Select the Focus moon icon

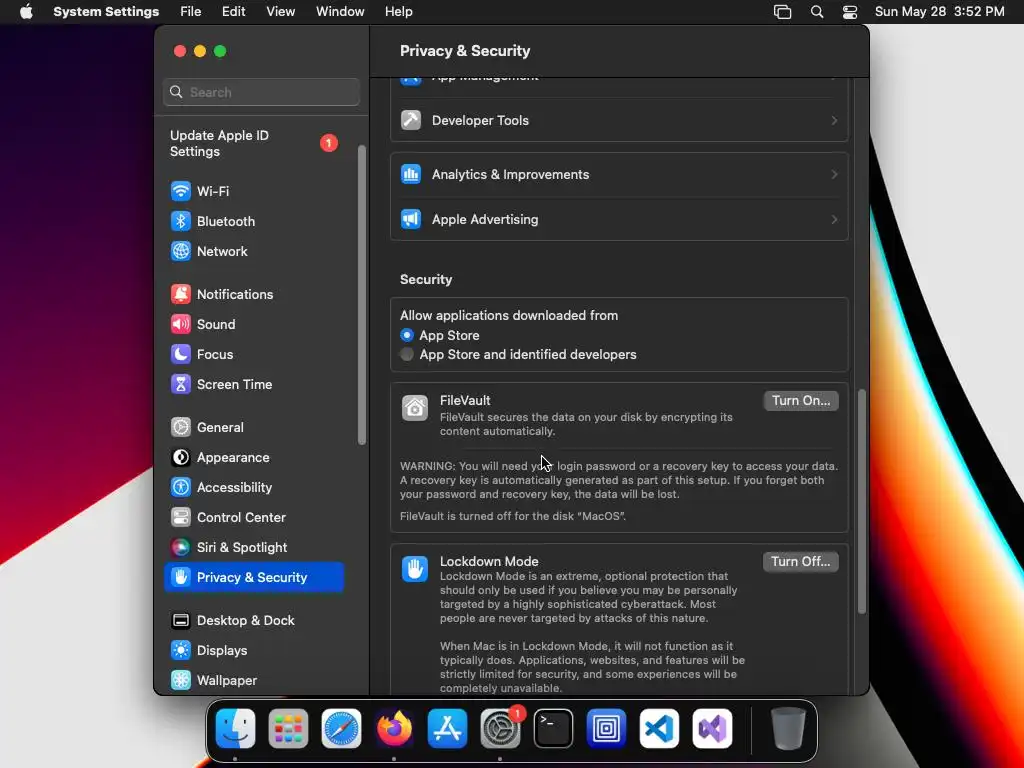click(x=181, y=355)
